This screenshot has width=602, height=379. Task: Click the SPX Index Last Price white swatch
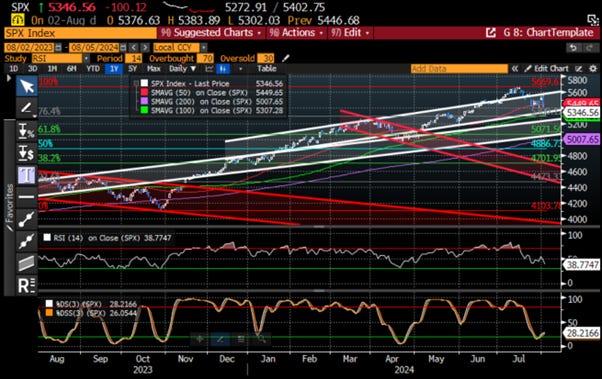point(144,83)
